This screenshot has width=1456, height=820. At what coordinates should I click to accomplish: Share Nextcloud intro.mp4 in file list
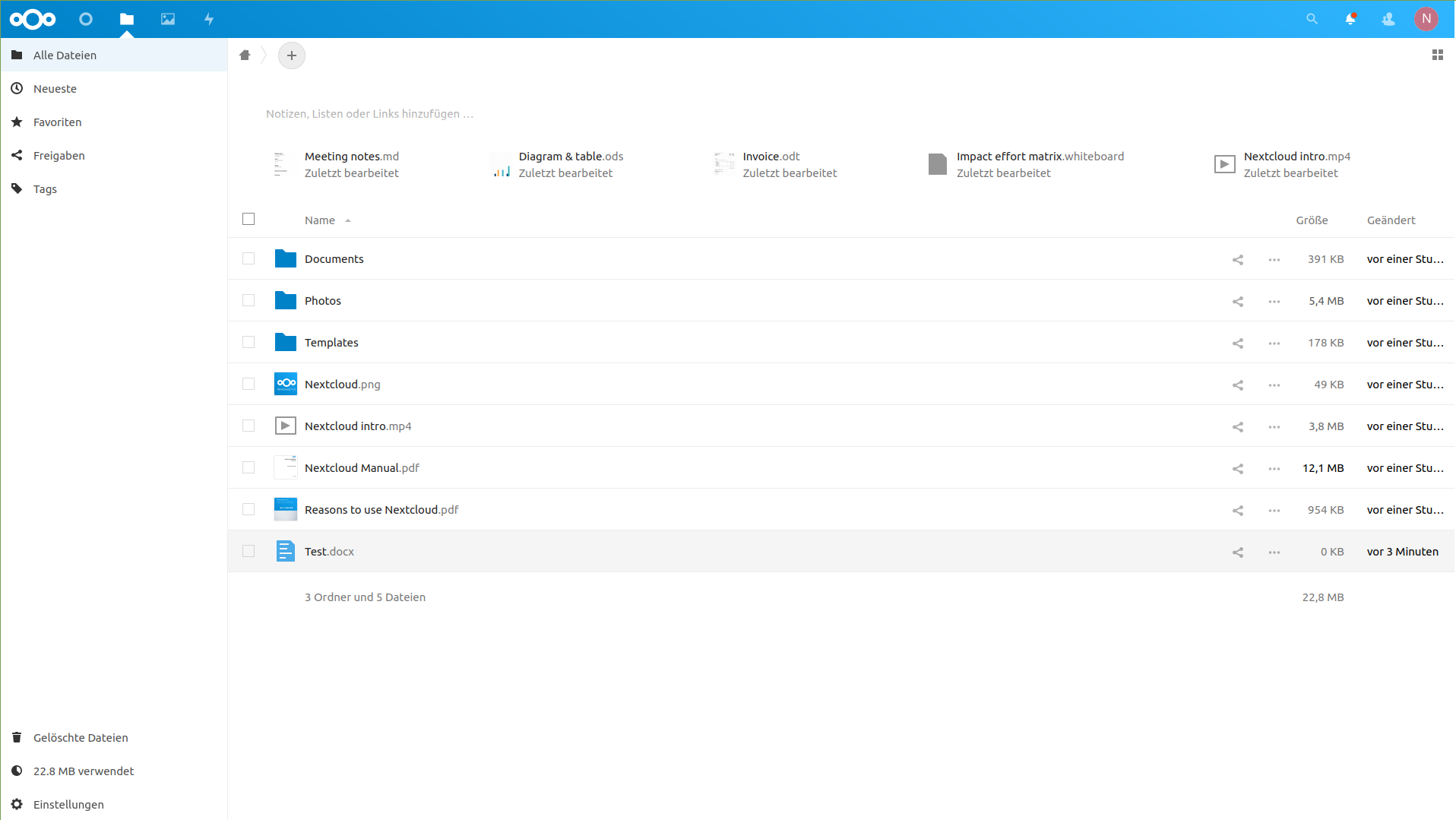(x=1238, y=427)
